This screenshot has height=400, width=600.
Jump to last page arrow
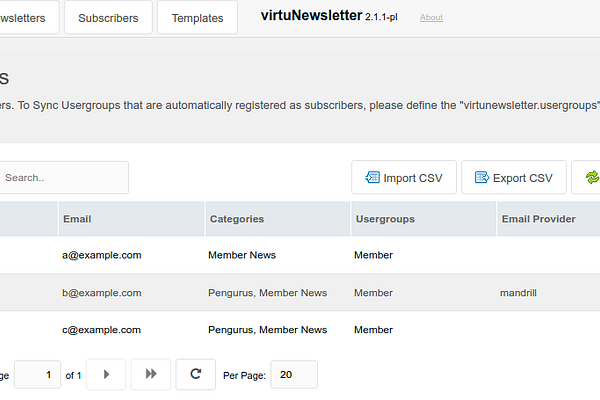coord(151,374)
